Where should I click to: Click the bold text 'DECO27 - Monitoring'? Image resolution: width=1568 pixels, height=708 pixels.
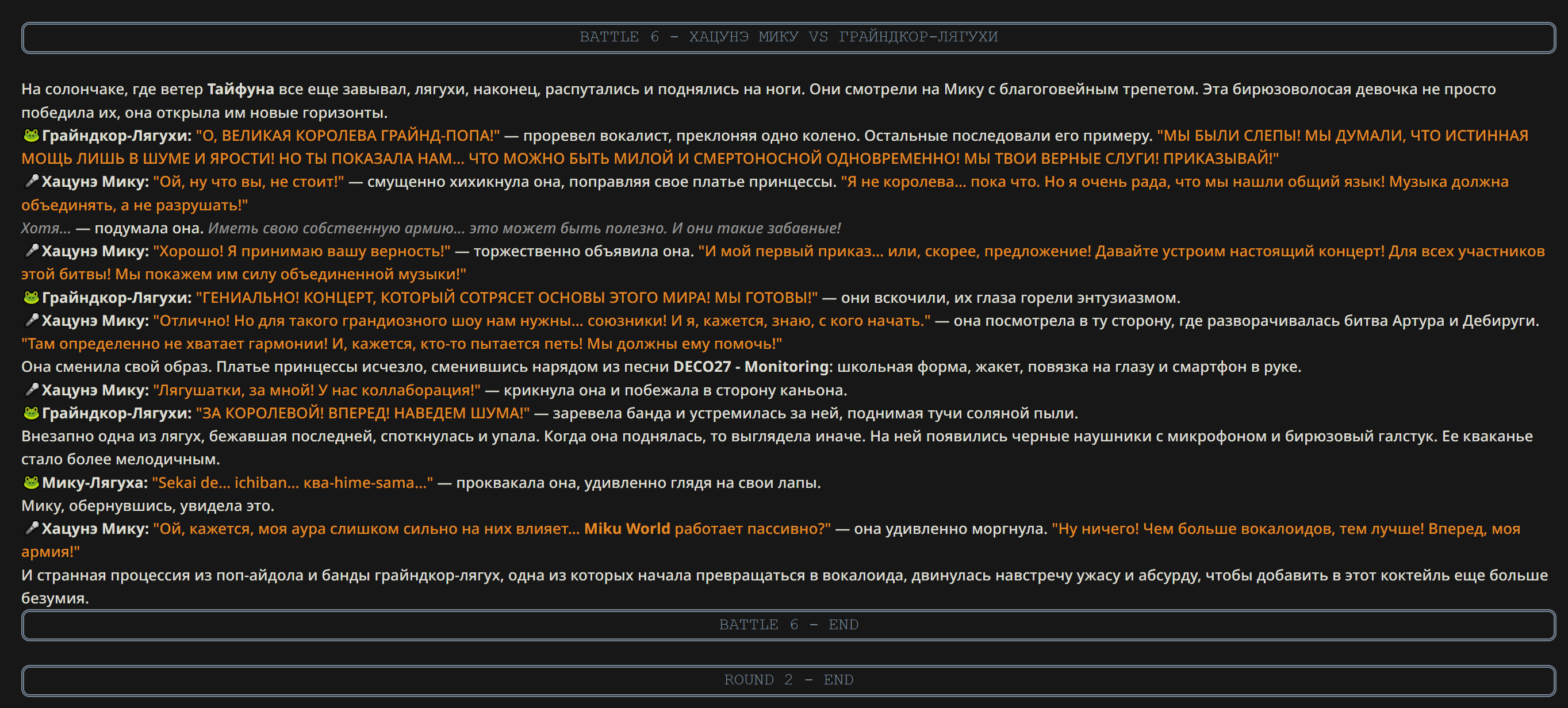(x=751, y=367)
